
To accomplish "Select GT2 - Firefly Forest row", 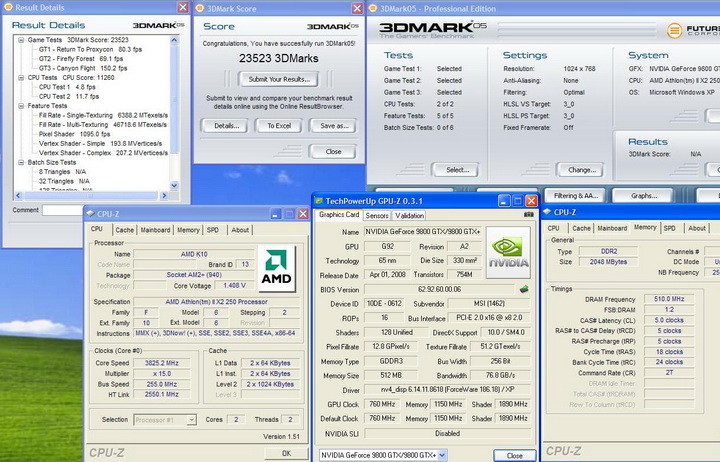I will (x=81, y=59).
